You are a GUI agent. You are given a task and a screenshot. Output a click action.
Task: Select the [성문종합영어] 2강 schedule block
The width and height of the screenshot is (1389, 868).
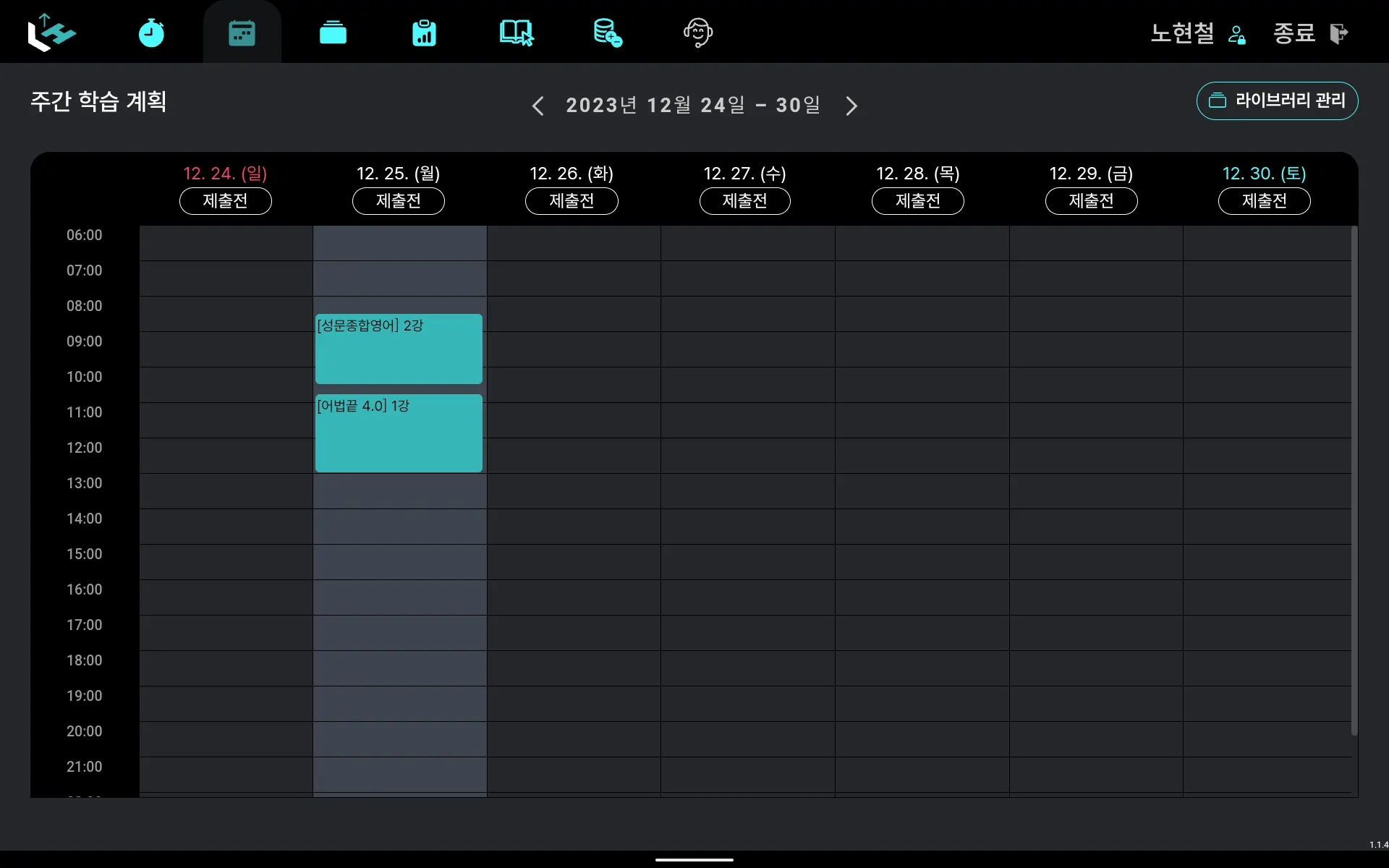(399, 349)
